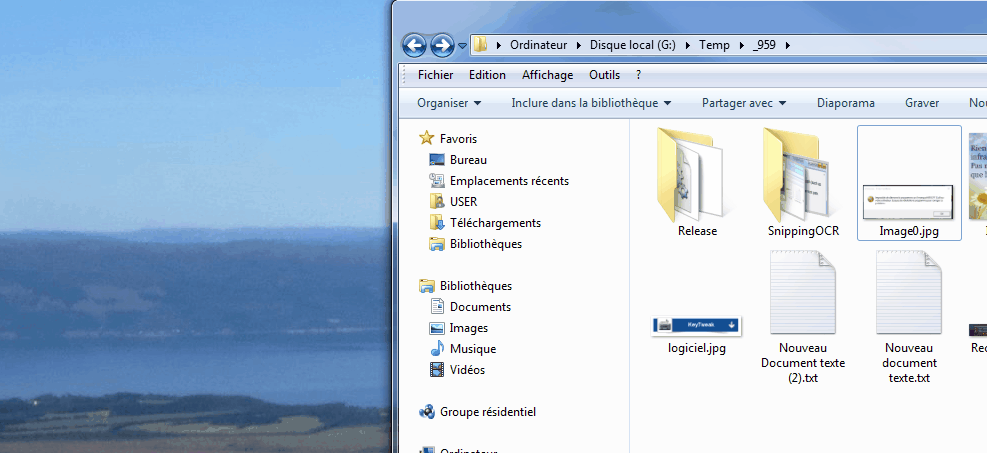Image resolution: width=987 pixels, height=453 pixels.
Task: Click the Bureau desktop icon
Action: click(437, 160)
